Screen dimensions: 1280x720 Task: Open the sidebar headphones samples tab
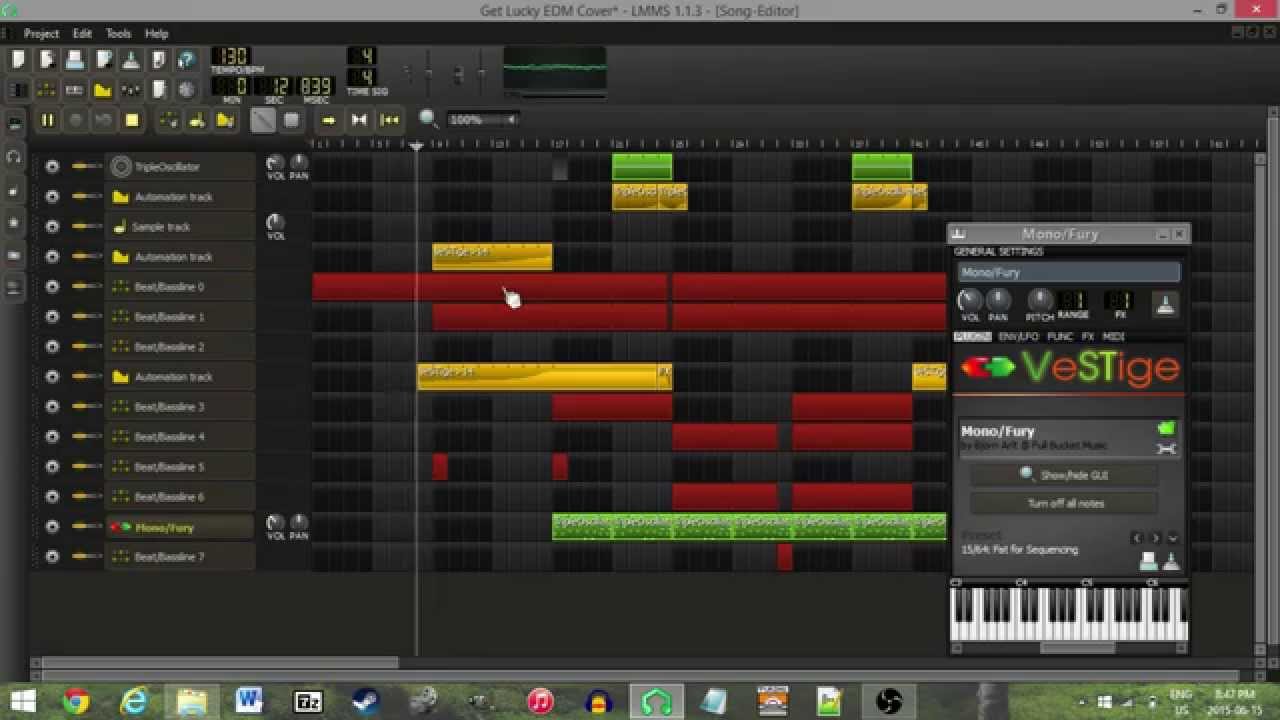14,157
